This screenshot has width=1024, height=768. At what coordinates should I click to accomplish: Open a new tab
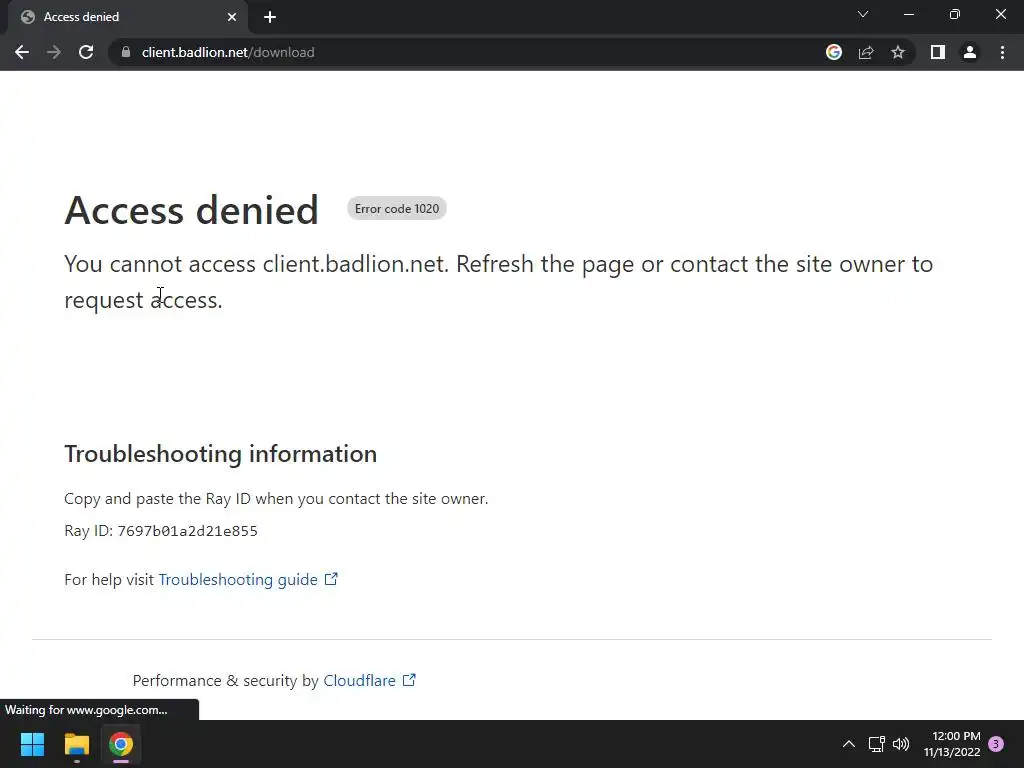pyautogui.click(x=270, y=17)
